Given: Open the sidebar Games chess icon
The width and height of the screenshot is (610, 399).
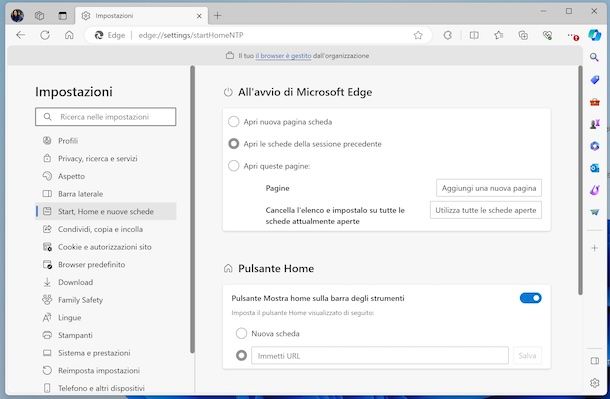Looking at the screenshot, I should click(x=594, y=124).
